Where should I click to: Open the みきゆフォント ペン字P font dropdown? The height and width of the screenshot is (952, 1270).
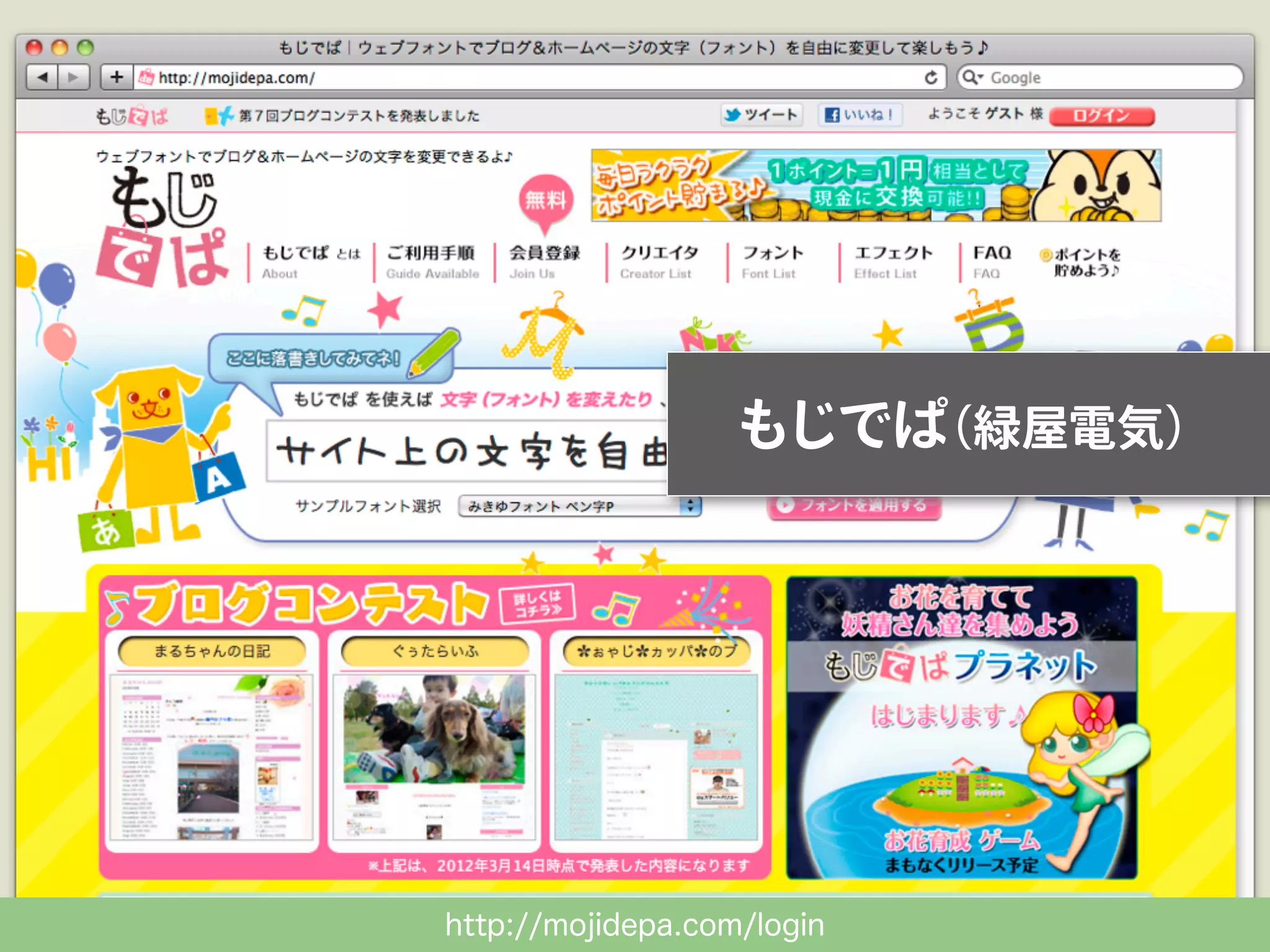tap(580, 506)
